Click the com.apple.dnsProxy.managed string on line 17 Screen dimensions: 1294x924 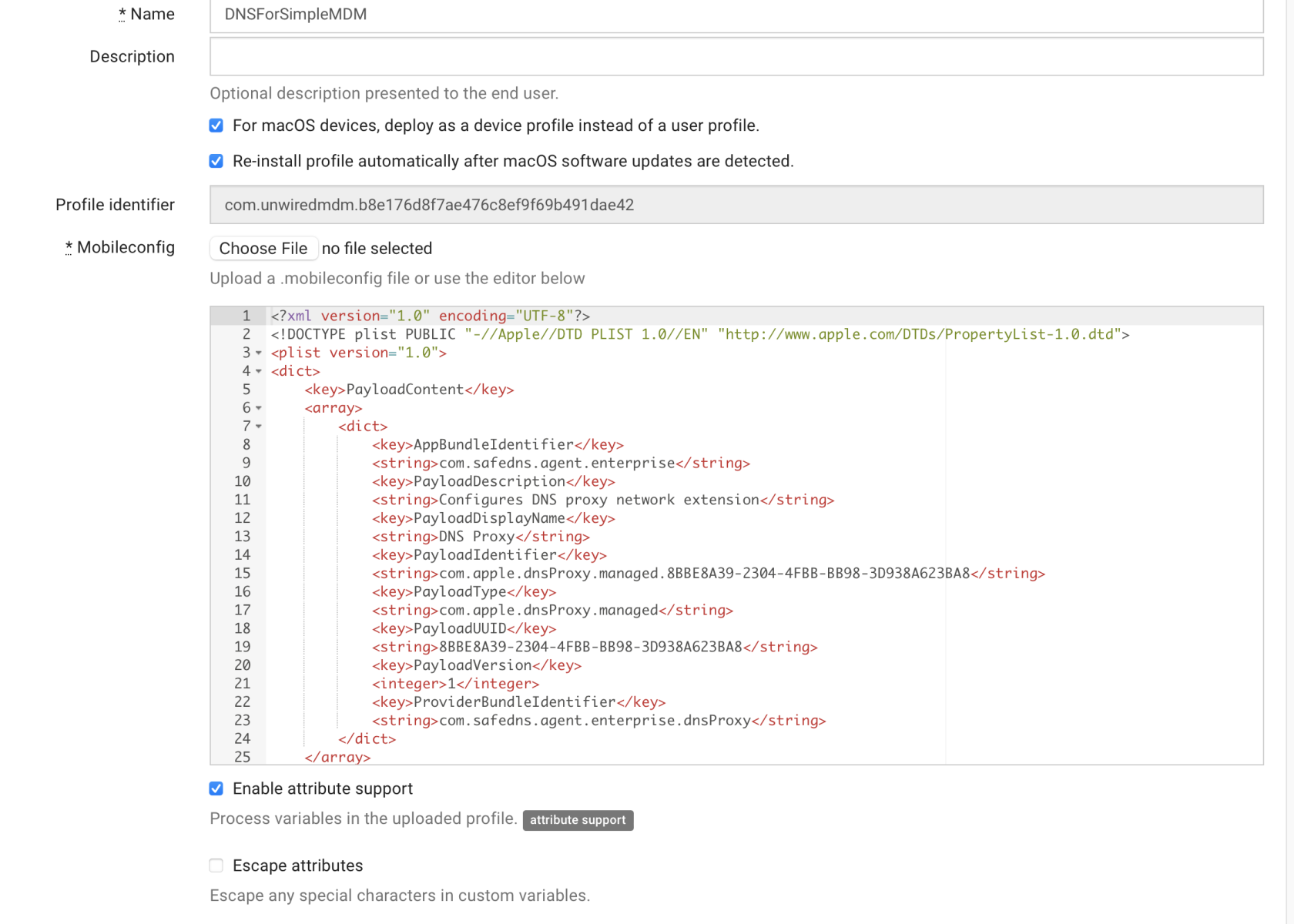pyautogui.click(x=552, y=611)
